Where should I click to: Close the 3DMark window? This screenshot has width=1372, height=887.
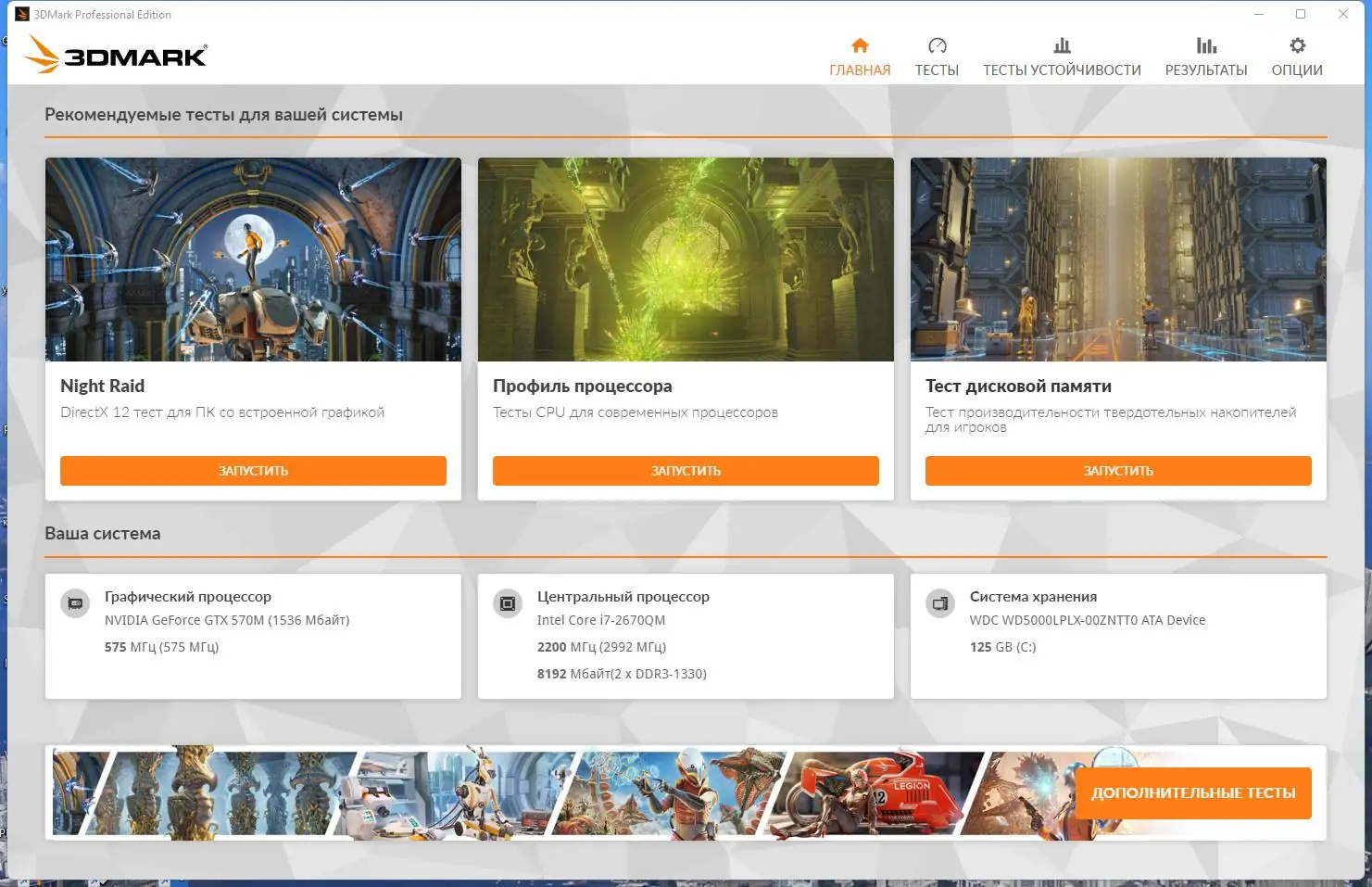point(1343,14)
